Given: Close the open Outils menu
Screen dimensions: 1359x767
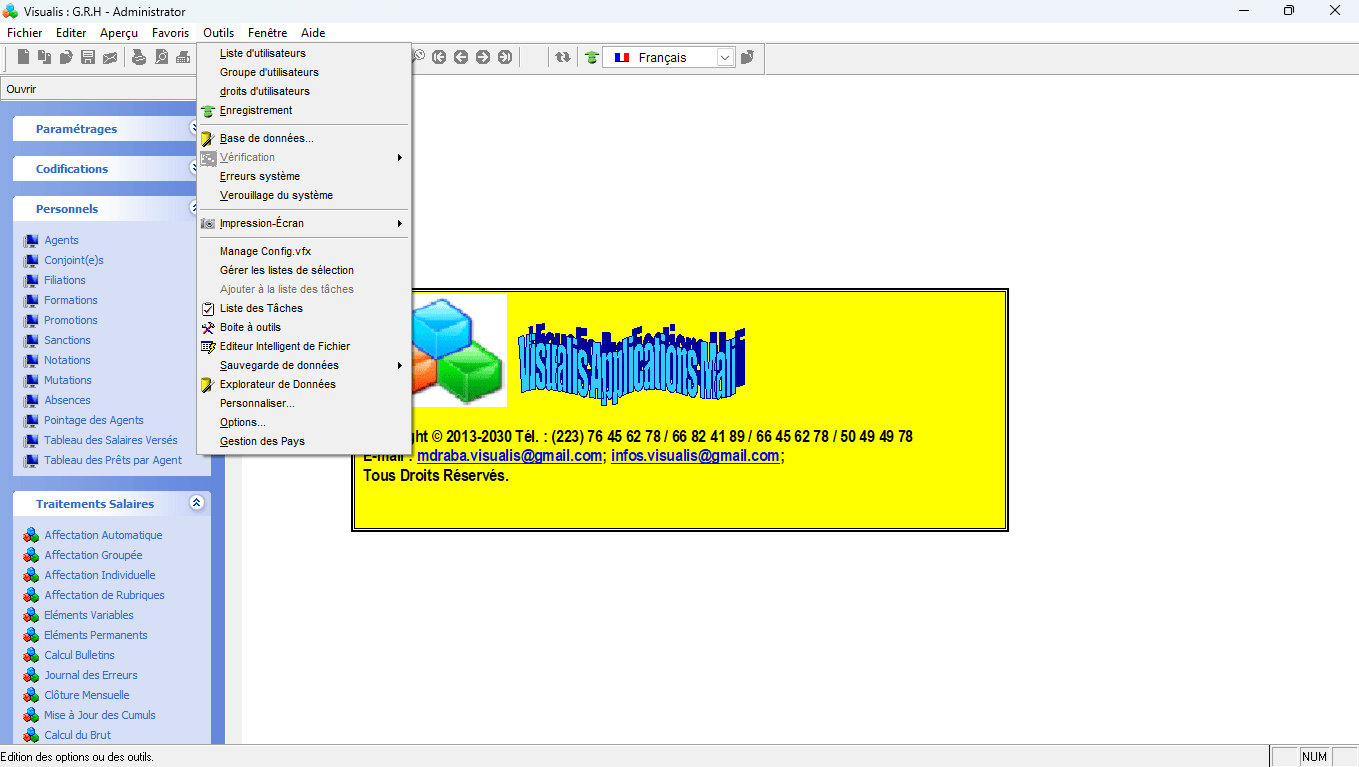Looking at the screenshot, I should click(219, 33).
